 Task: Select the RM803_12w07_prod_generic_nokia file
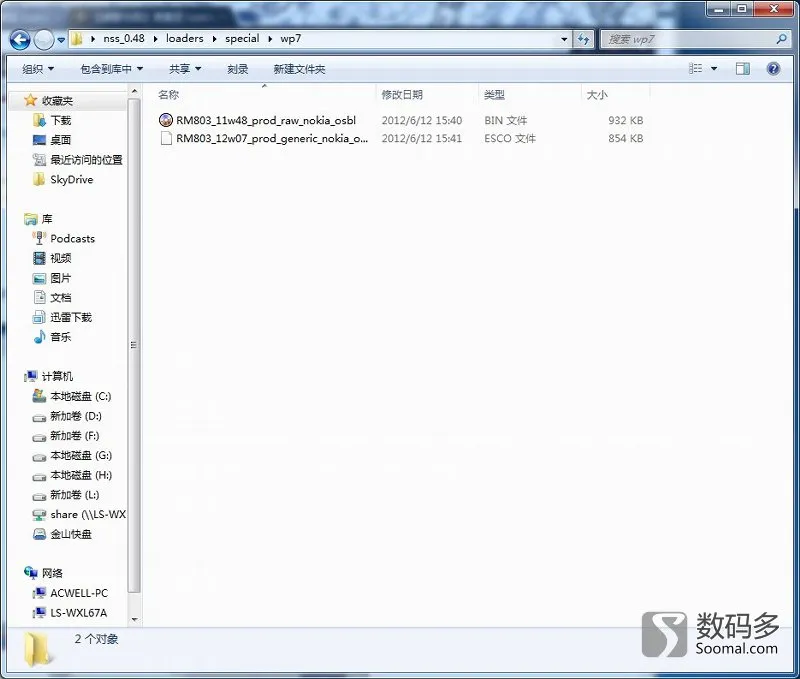click(271, 138)
